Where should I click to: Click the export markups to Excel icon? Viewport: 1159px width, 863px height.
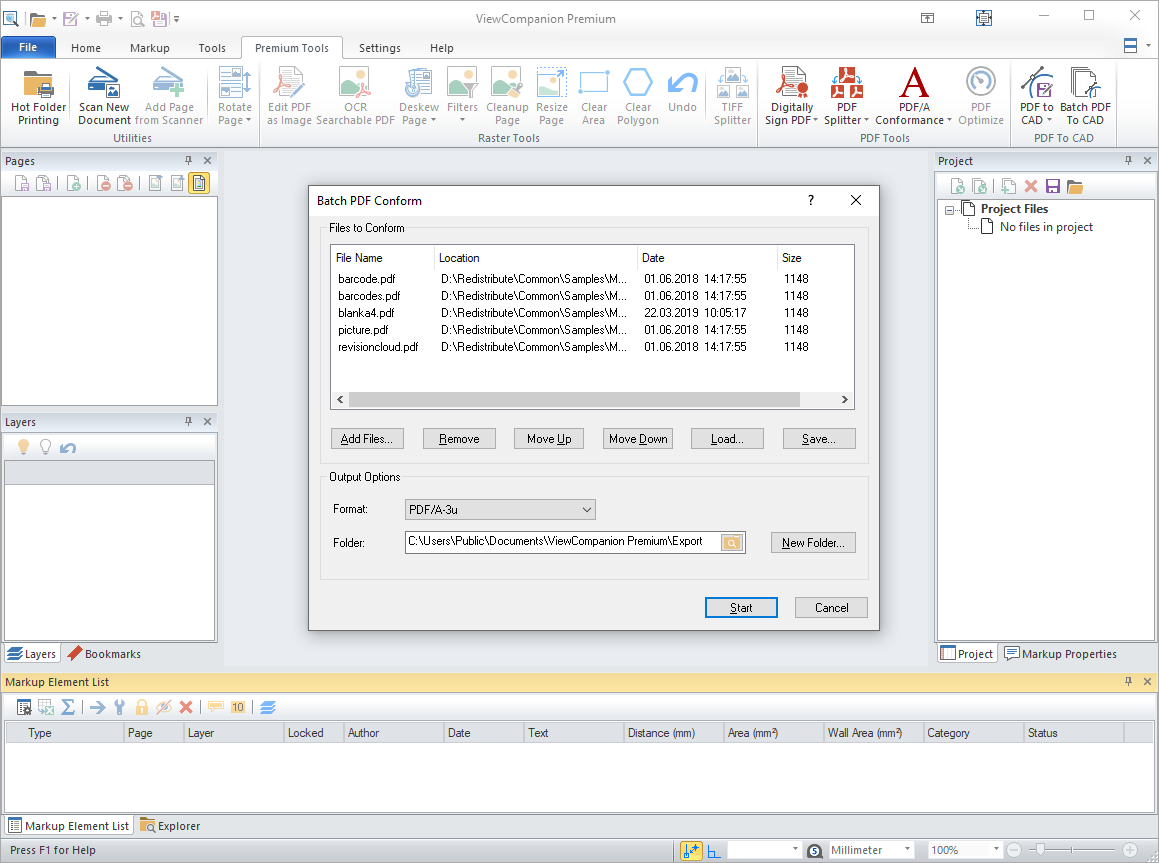[45, 707]
